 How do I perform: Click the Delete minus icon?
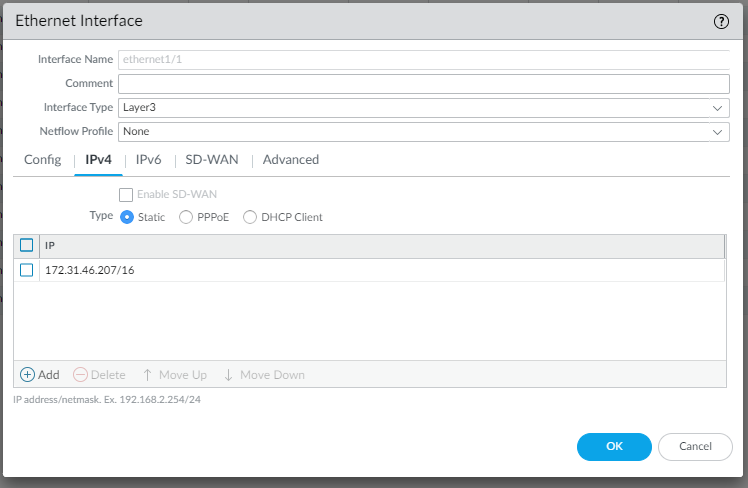[80, 375]
